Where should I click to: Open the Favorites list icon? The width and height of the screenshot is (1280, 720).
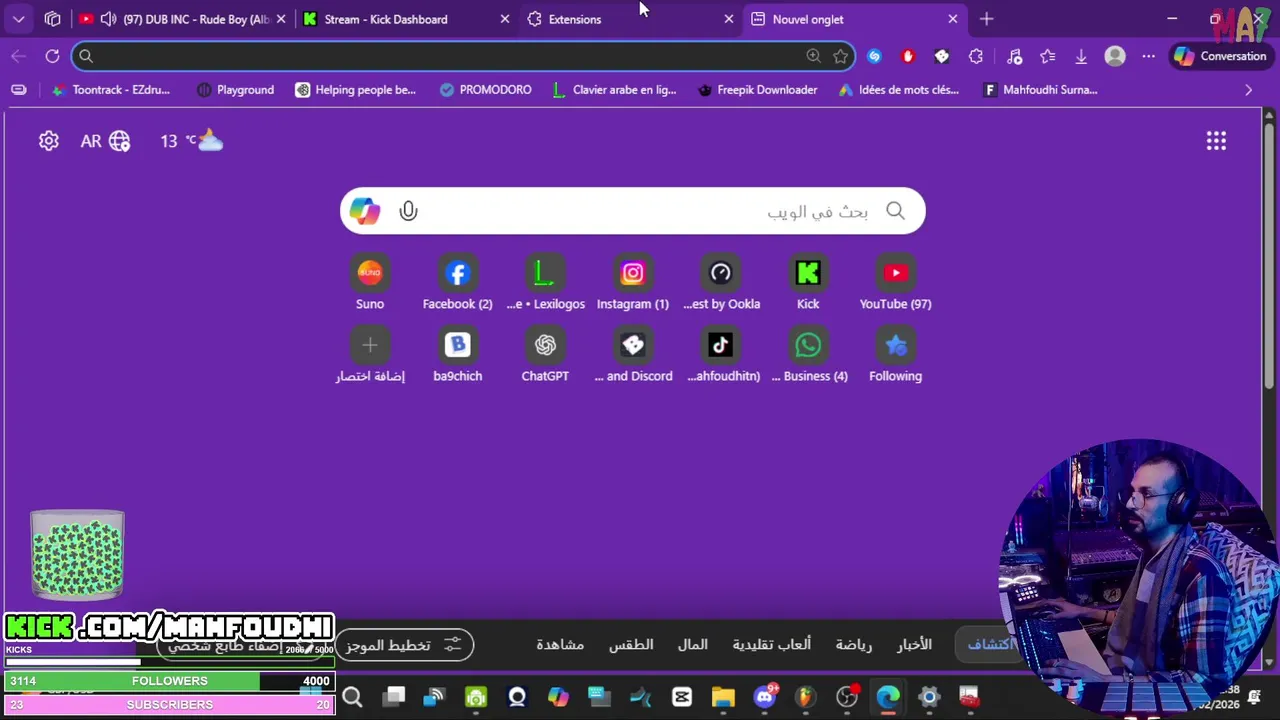[1047, 56]
